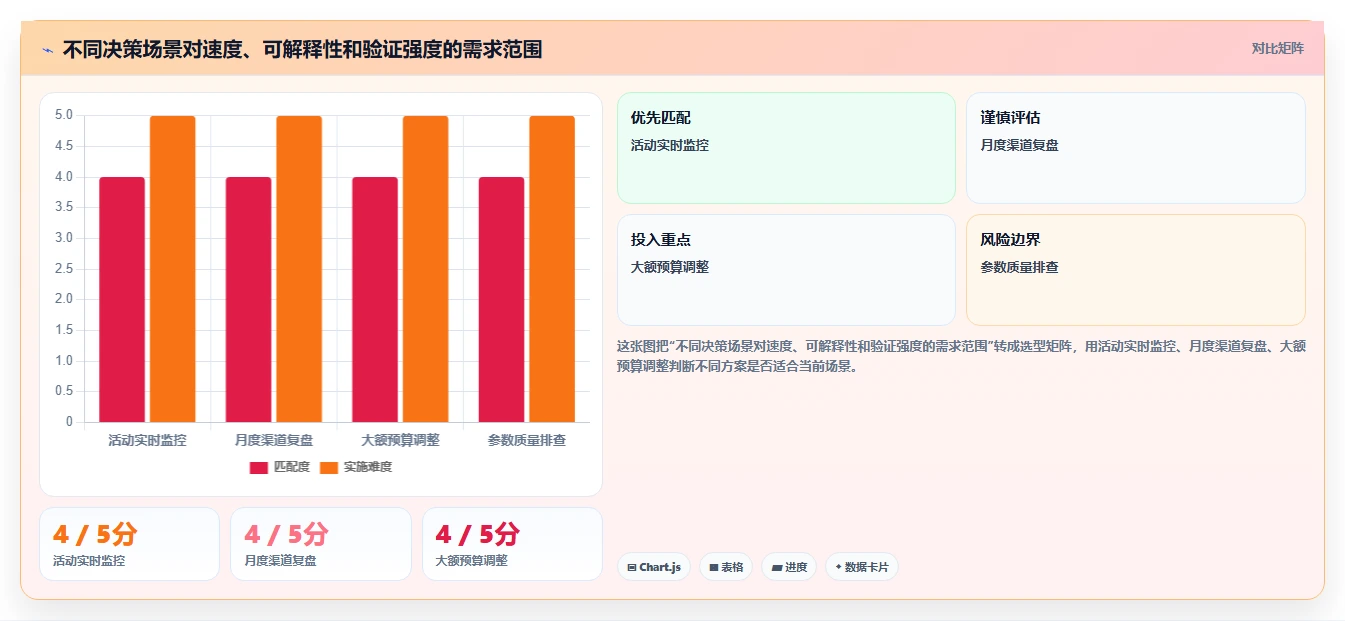
Task: Select the 风险边界 matrix card
Action: coord(1136,270)
